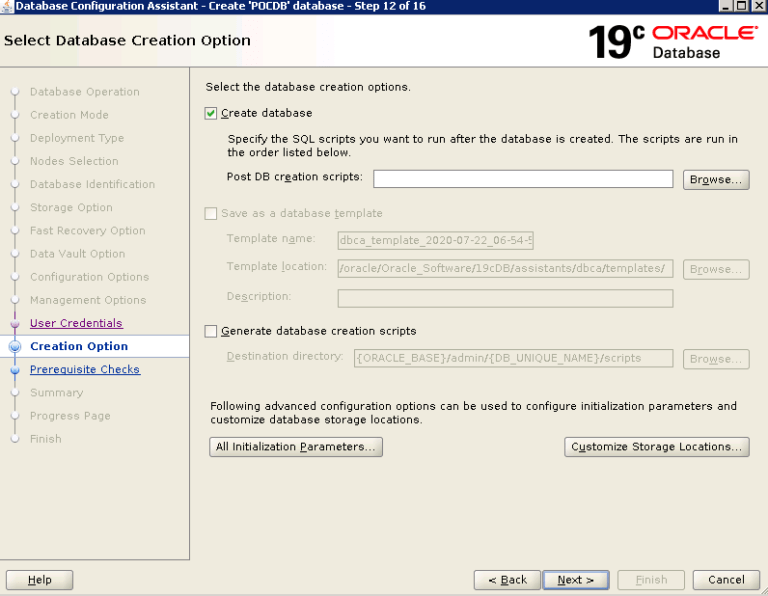Click the step bullet beside Creation Option
This screenshot has height=596, width=768.
[x=15, y=347]
